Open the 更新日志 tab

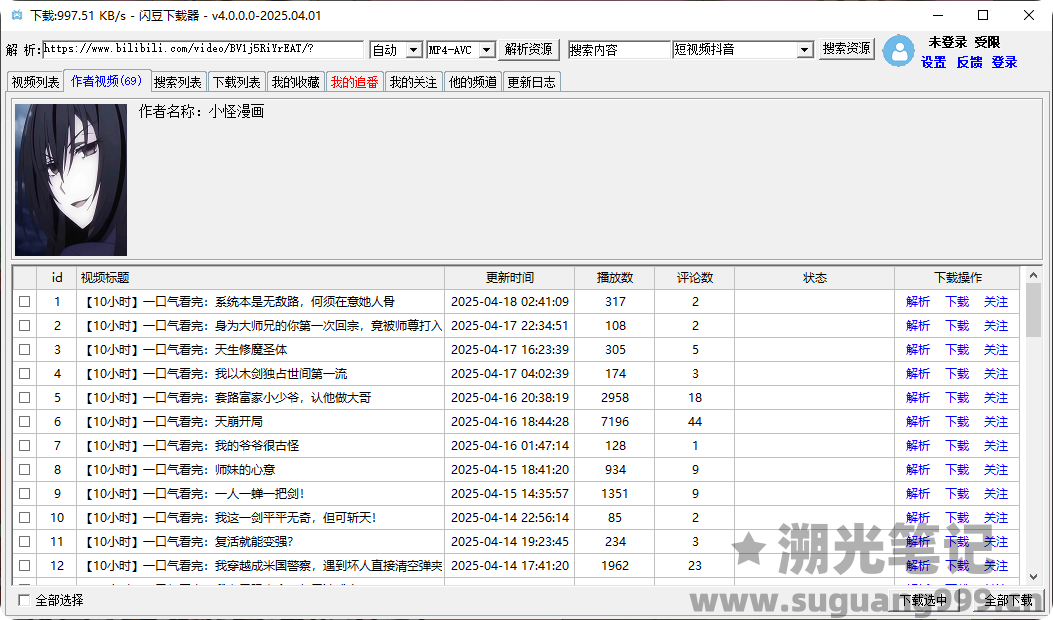coord(531,82)
